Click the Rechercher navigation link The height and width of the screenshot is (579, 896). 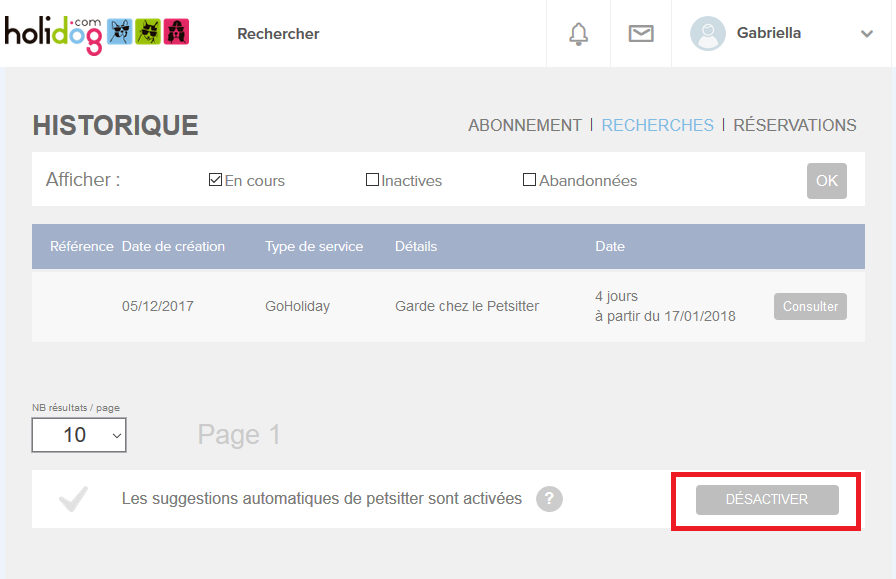(x=278, y=34)
